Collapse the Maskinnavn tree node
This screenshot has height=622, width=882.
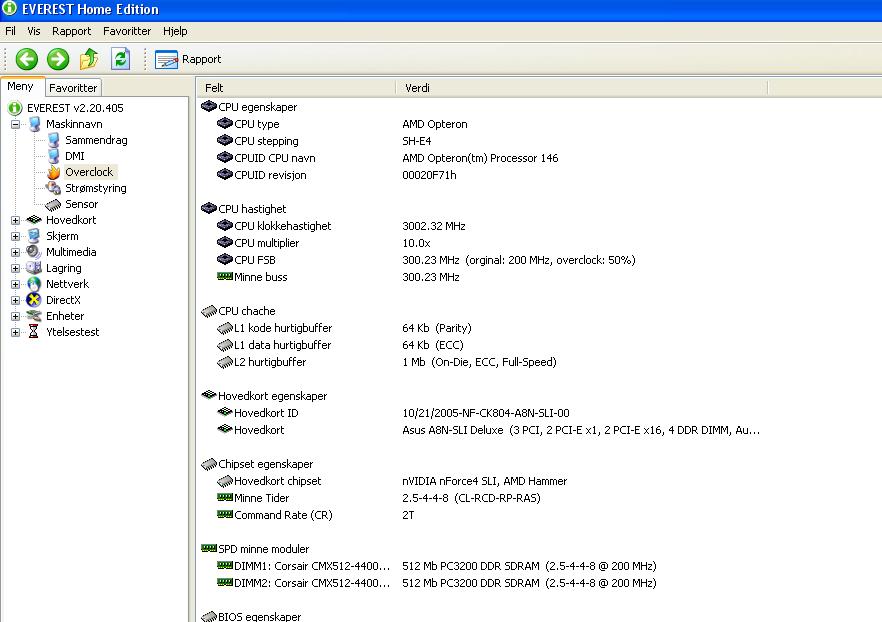click(x=15, y=124)
